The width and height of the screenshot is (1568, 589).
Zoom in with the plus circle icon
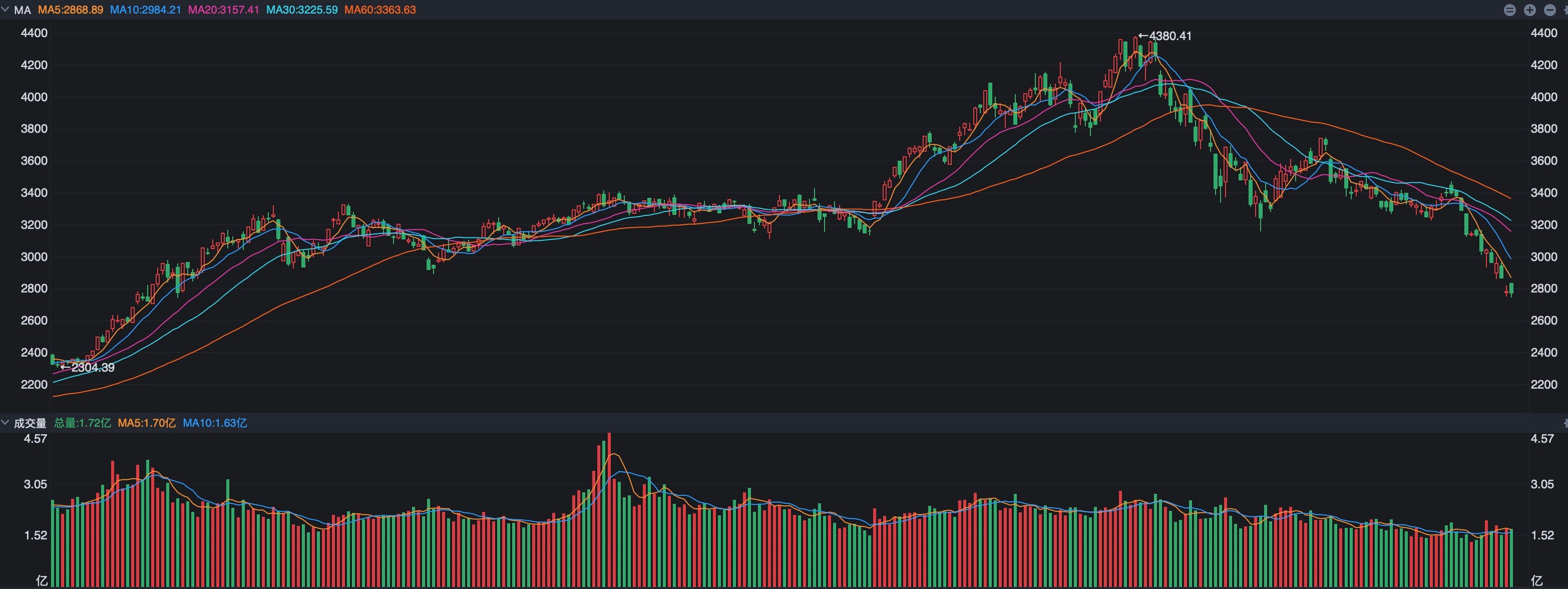coord(1529,10)
